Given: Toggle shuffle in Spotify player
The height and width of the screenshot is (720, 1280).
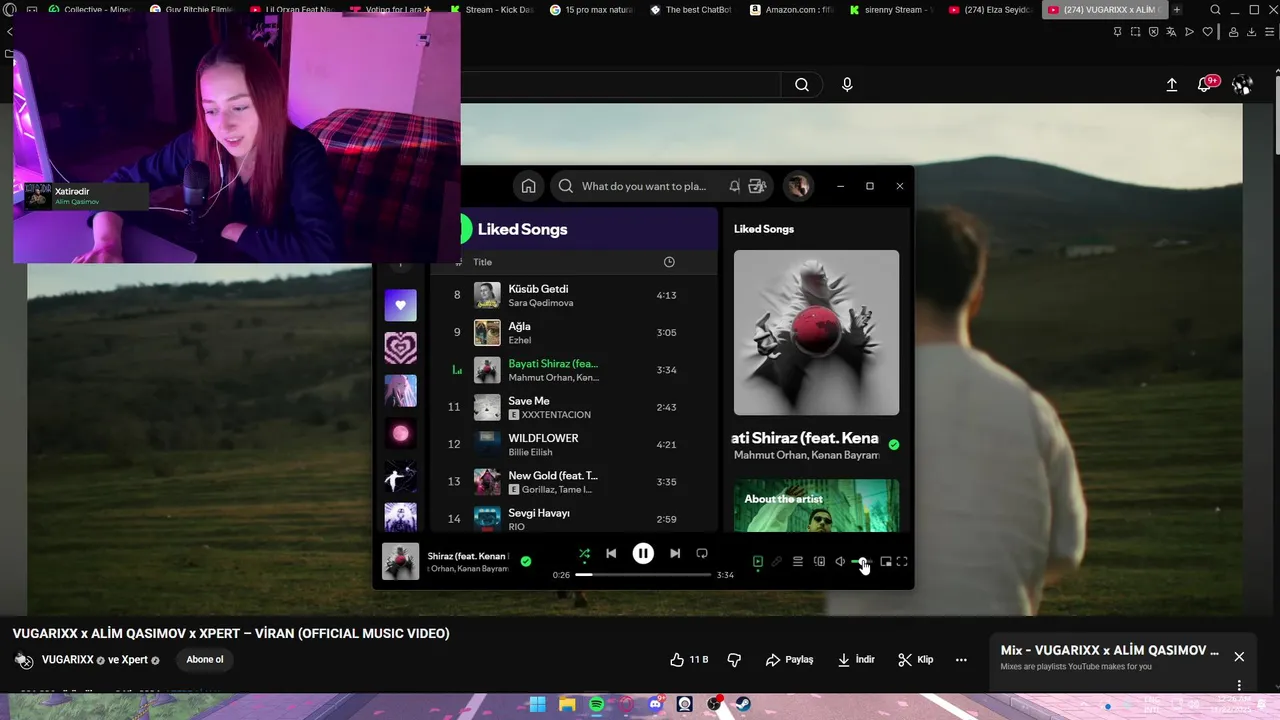Looking at the screenshot, I should click(x=584, y=553).
